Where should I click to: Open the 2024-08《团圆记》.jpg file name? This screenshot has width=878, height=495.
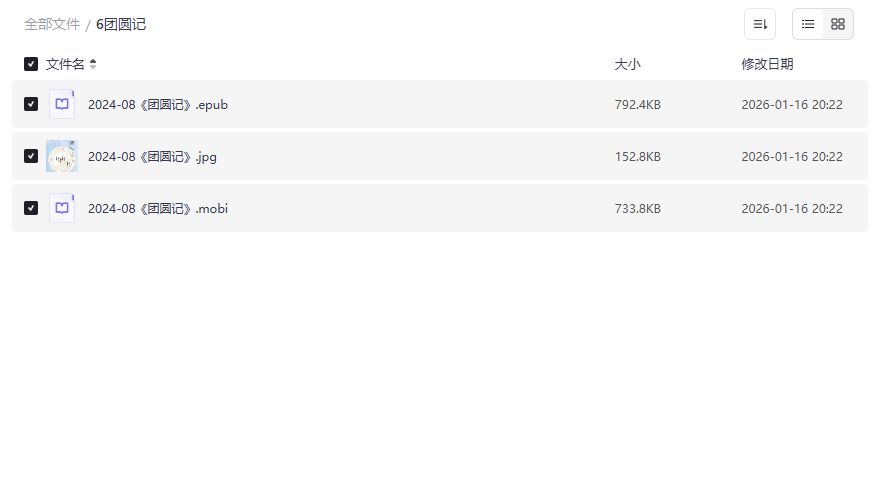pos(151,156)
